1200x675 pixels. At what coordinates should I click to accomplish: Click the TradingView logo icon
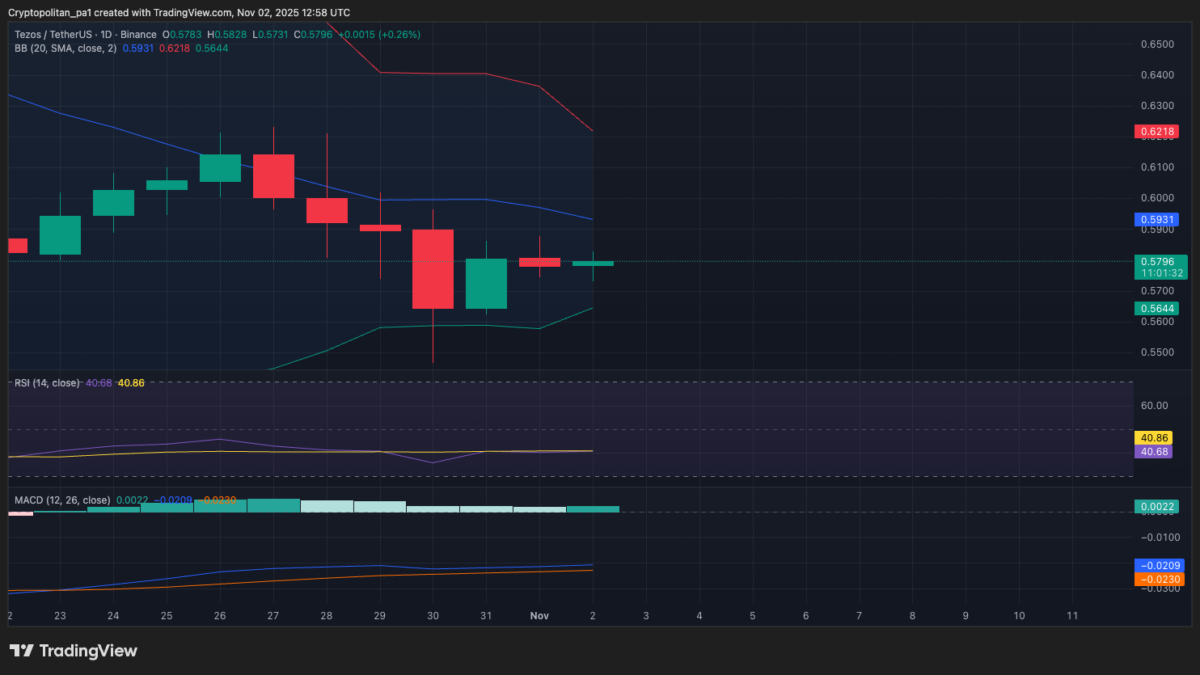click(x=21, y=651)
